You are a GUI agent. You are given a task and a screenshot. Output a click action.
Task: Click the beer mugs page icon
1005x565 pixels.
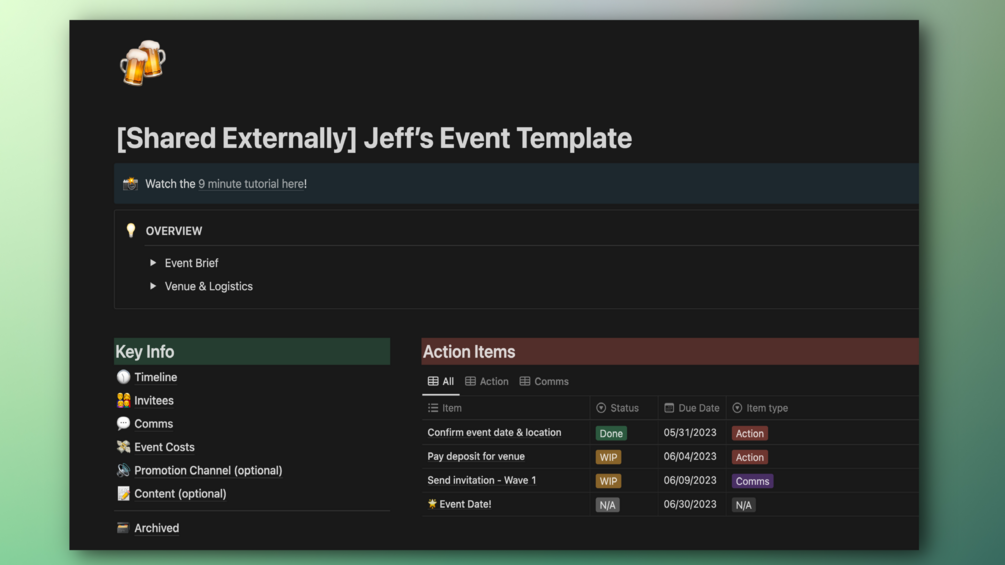pos(142,63)
